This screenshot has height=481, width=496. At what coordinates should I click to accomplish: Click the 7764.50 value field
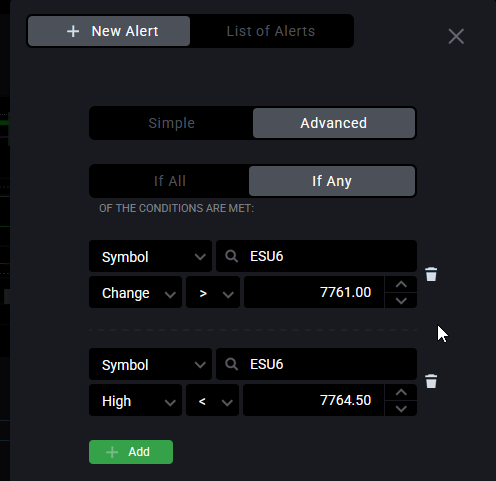[314, 400]
